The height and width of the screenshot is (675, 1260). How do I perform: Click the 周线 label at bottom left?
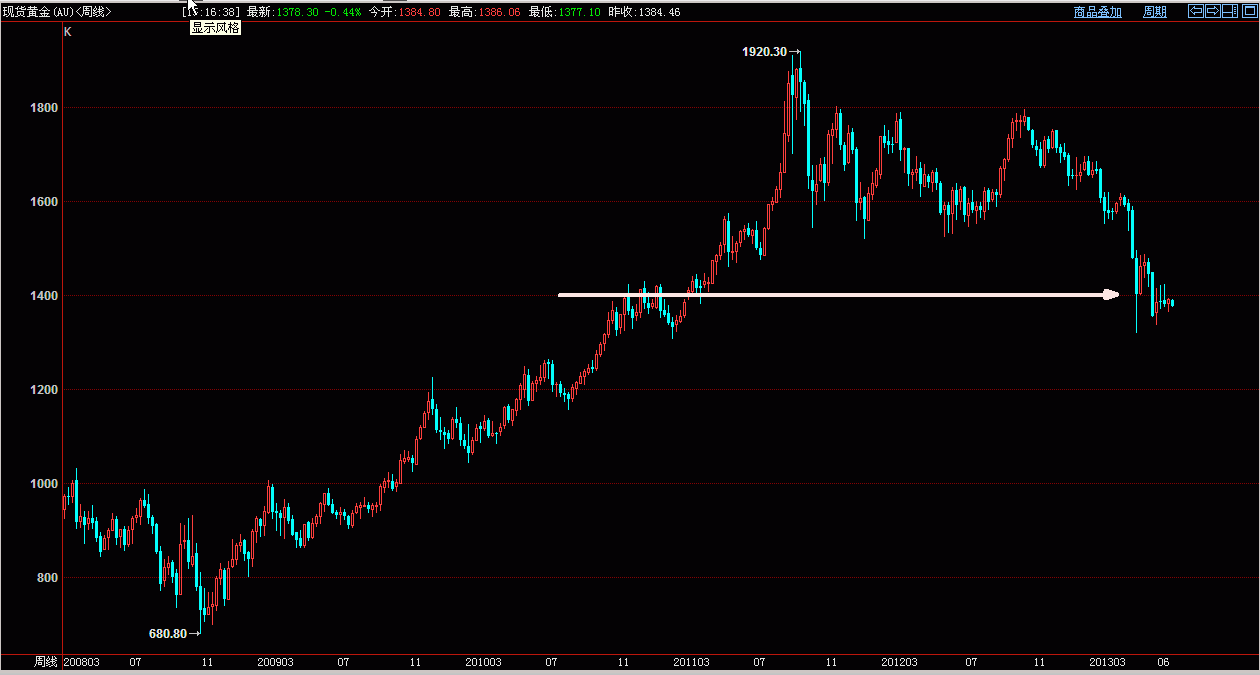[x=46, y=662]
